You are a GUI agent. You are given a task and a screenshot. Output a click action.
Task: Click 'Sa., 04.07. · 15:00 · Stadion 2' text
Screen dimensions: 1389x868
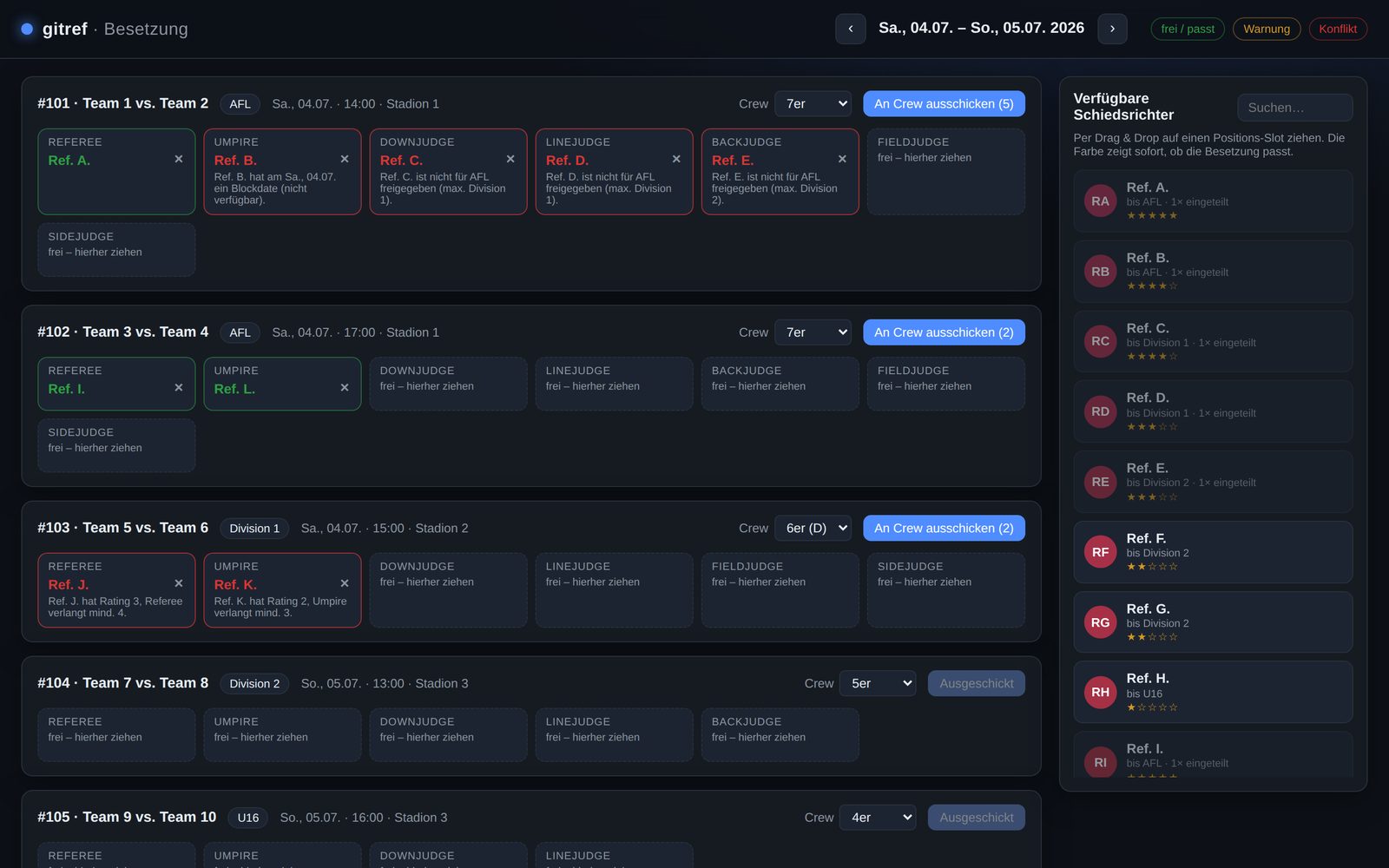[385, 528]
